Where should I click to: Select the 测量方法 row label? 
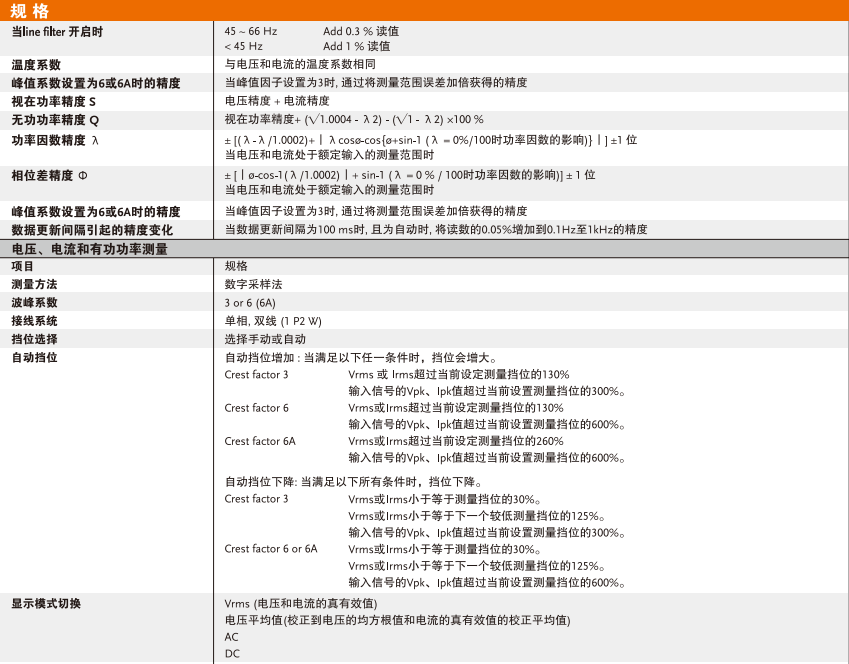coord(35,285)
